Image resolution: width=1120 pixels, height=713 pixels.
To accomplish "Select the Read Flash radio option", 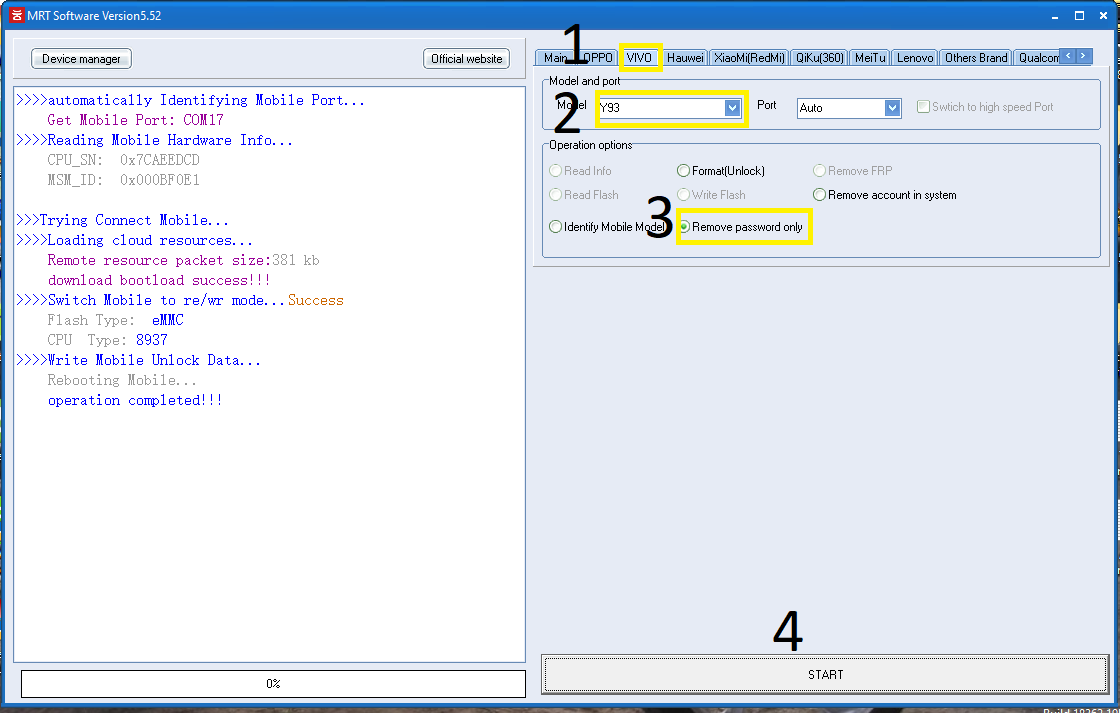I will coord(555,195).
